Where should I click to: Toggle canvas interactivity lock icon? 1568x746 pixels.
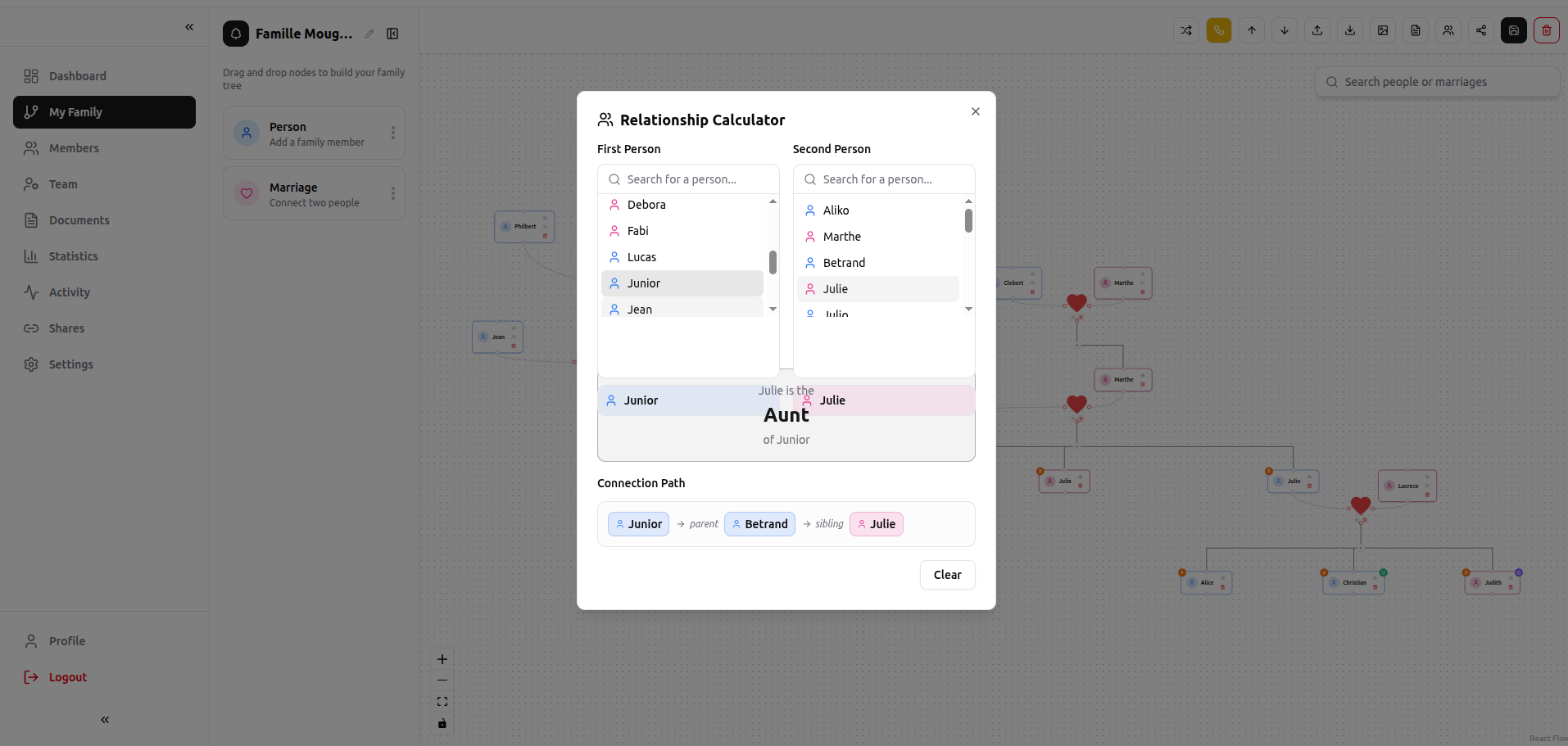click(x=442, y=723)
